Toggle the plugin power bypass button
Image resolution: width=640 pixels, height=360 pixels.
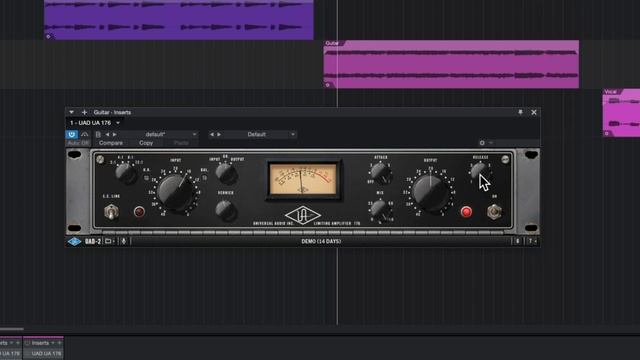coord(71,134)
